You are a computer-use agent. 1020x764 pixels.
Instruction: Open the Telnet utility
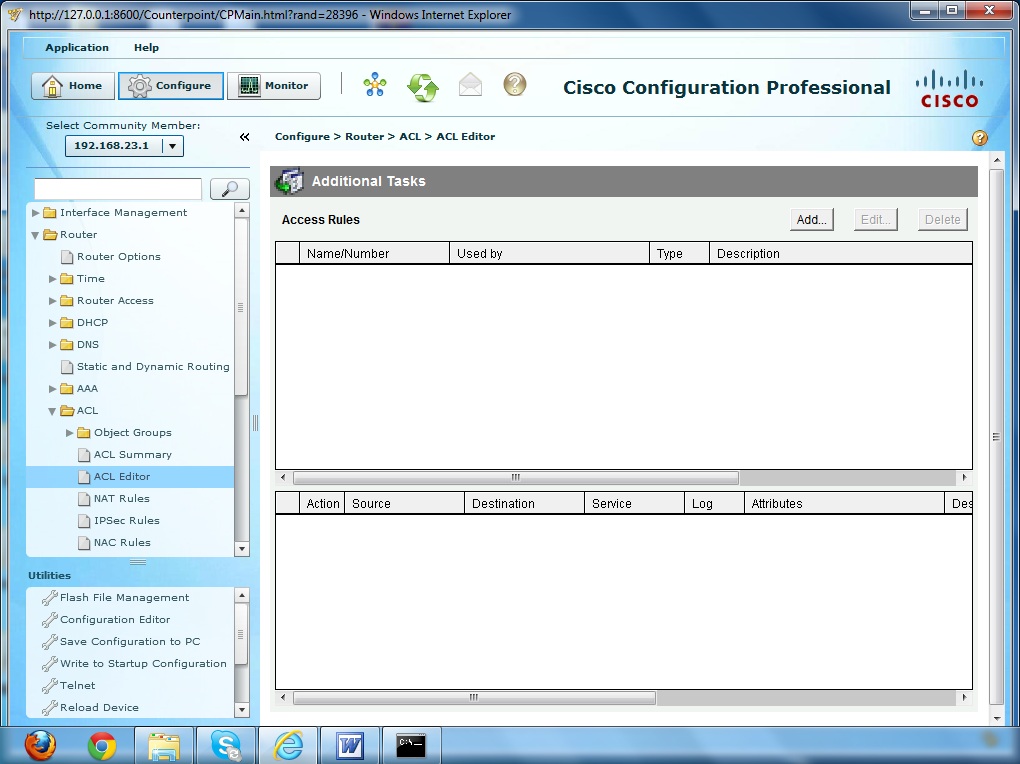[x=77, y=685]
